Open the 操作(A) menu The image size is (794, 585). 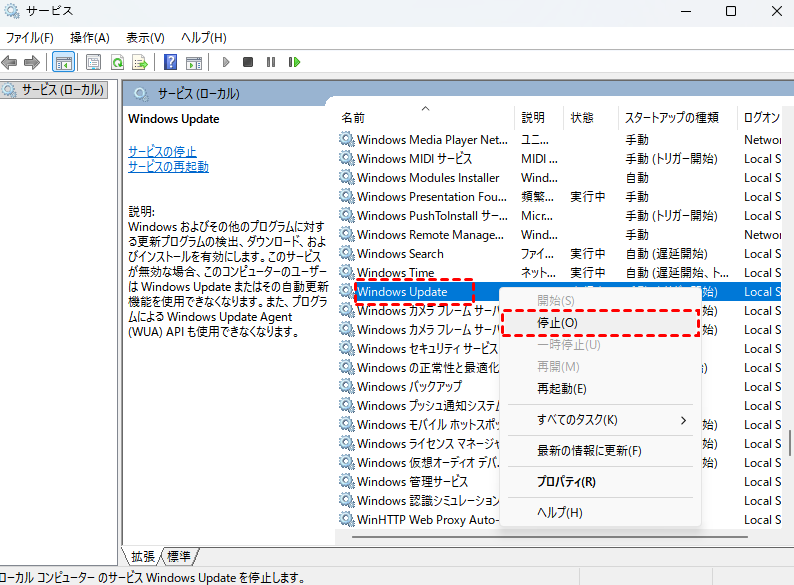(90, 38)
